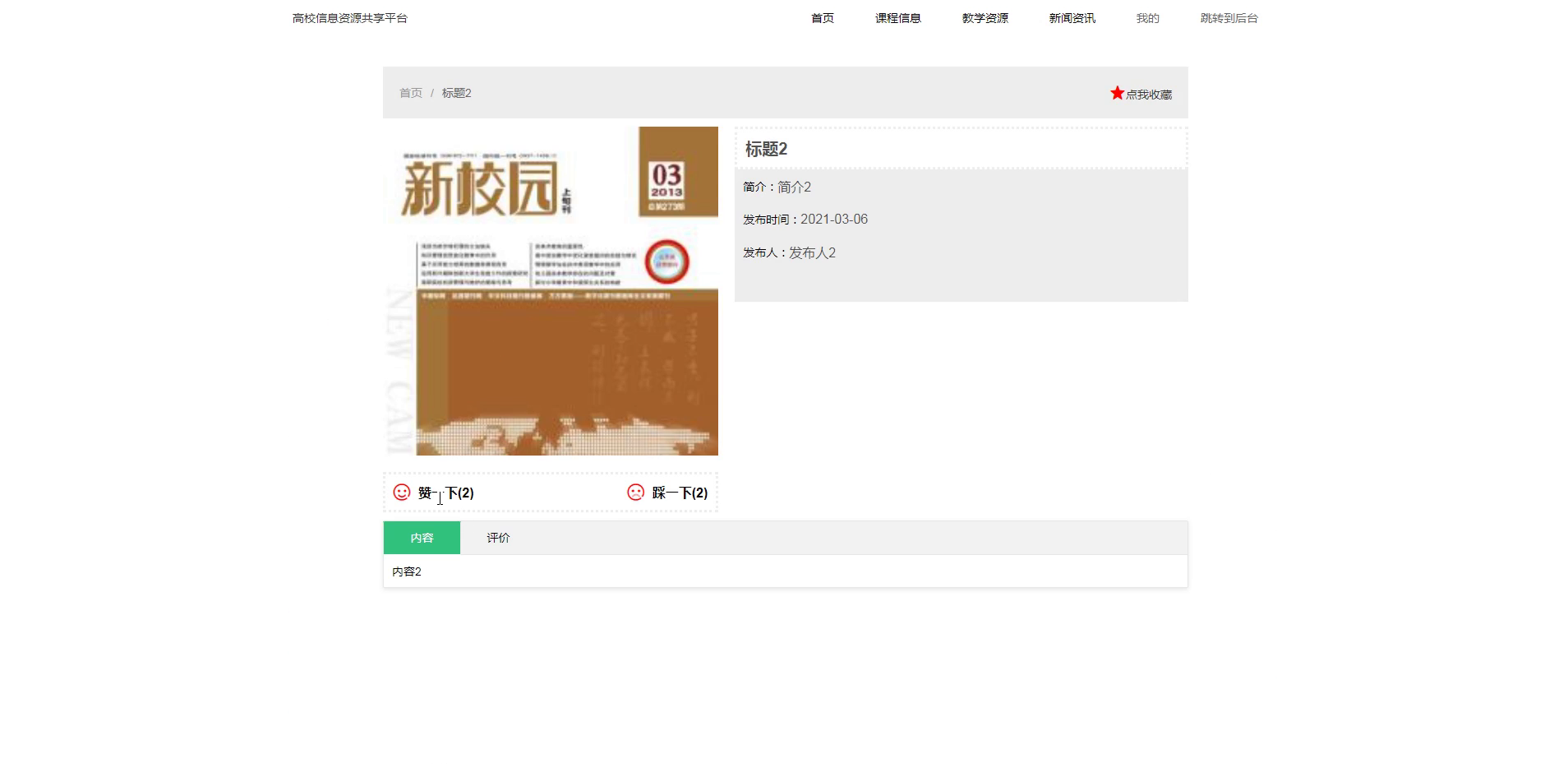The image size is (1568, 768).
Task: Open the 课程信息 menu item
Action: [x=897, y=18]
